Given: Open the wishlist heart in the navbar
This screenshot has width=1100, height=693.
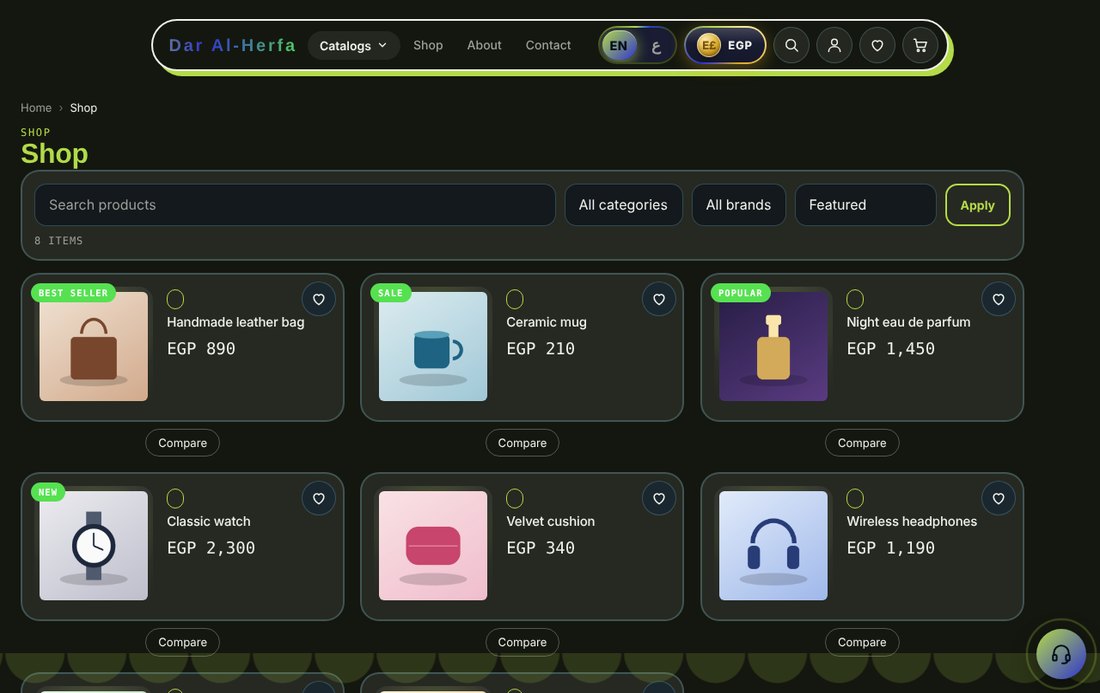Looking at the screenshot, I should click(x=877, y=46).
